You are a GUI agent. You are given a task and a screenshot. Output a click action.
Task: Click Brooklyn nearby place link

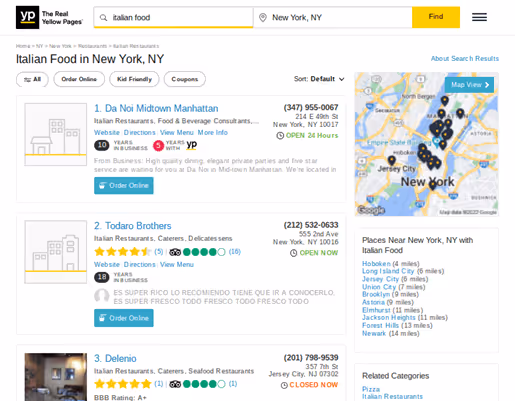[376, 294]
